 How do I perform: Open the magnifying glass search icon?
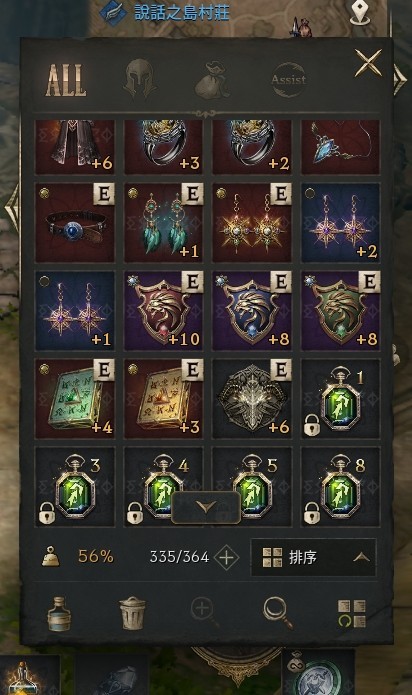[278, 613]
